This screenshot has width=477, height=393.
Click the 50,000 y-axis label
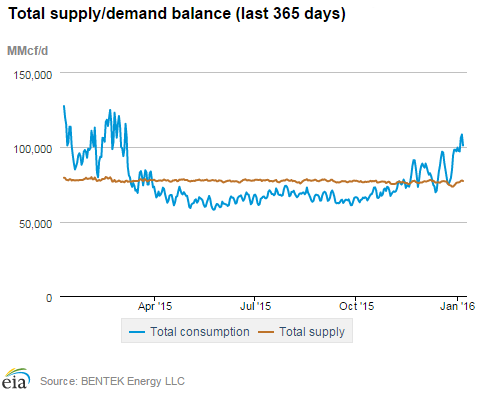click(36, 224)
